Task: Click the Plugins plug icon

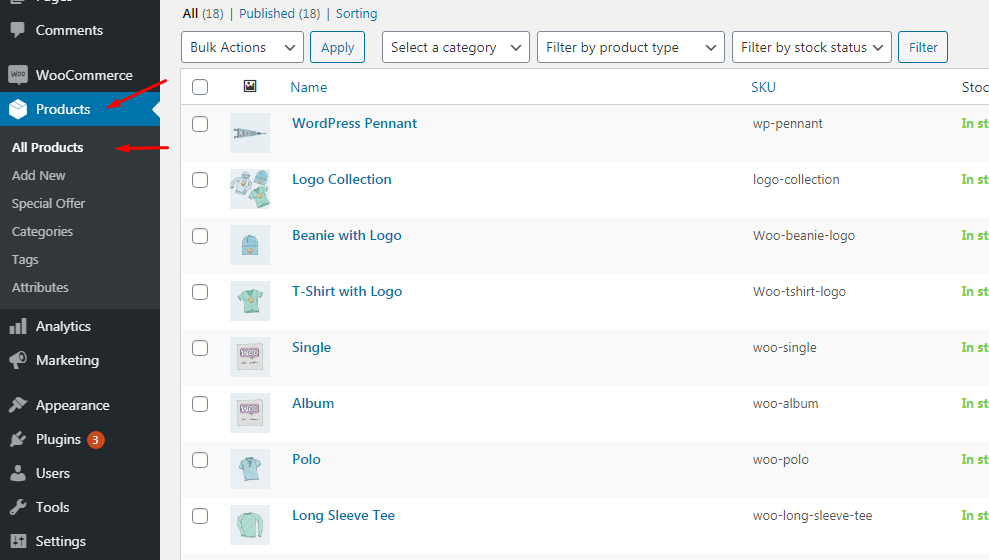Action: 17,439
